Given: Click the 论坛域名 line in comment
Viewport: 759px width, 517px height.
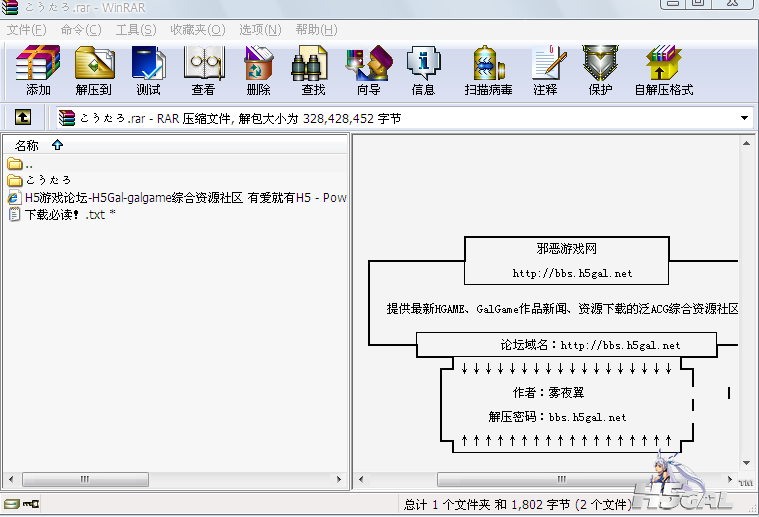Looking at the screenshot, I should [590, 345].
